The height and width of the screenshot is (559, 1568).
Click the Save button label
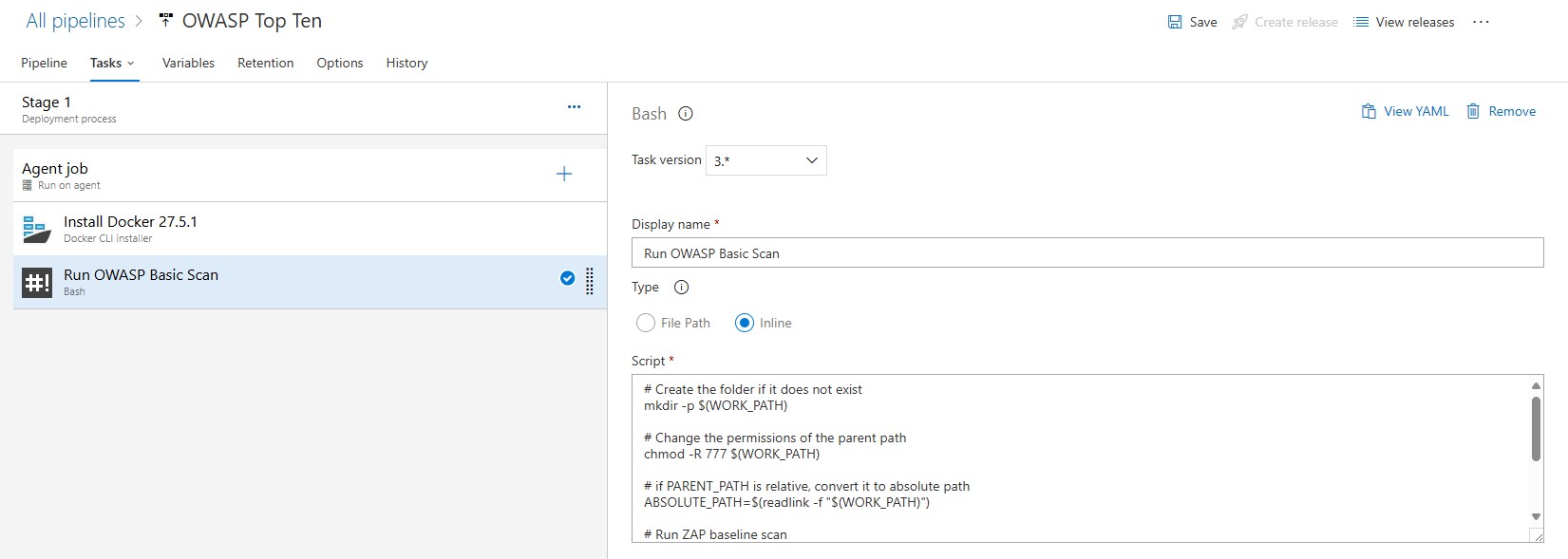(1203, 22)
